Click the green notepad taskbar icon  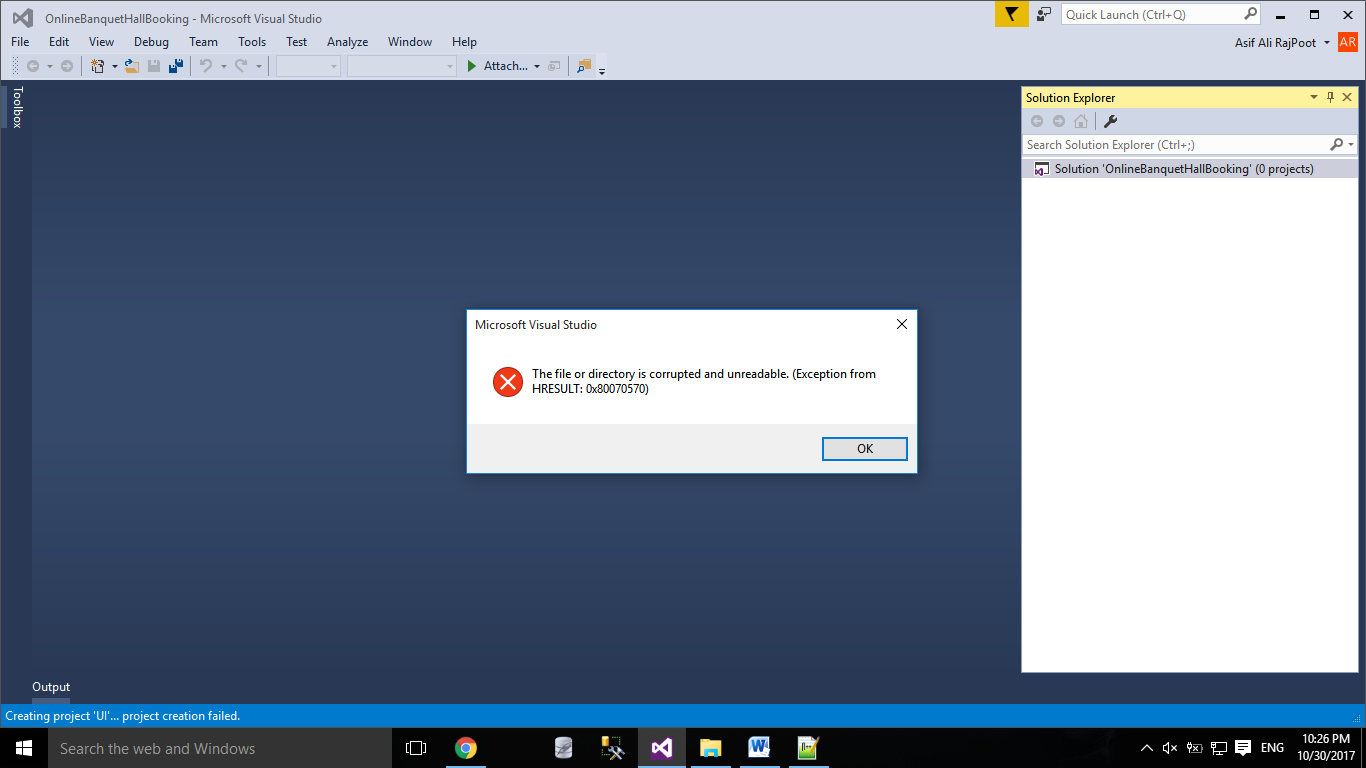(x=808, y=748)
